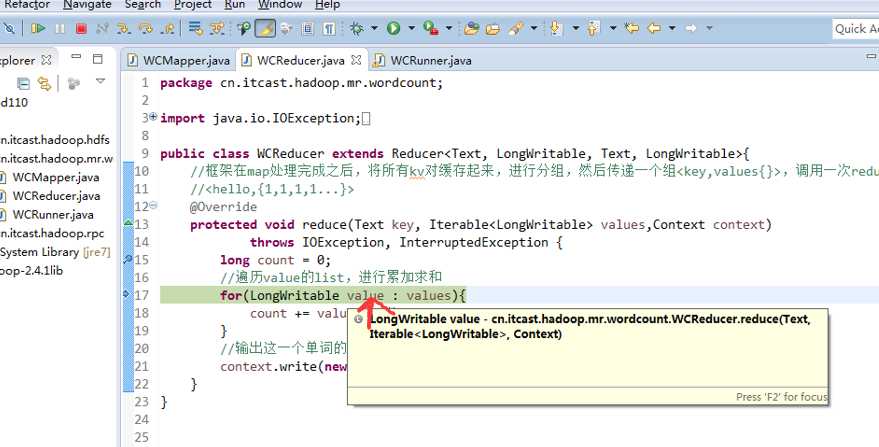
Task: Open the Refactor menu
Action: point(25,4)
